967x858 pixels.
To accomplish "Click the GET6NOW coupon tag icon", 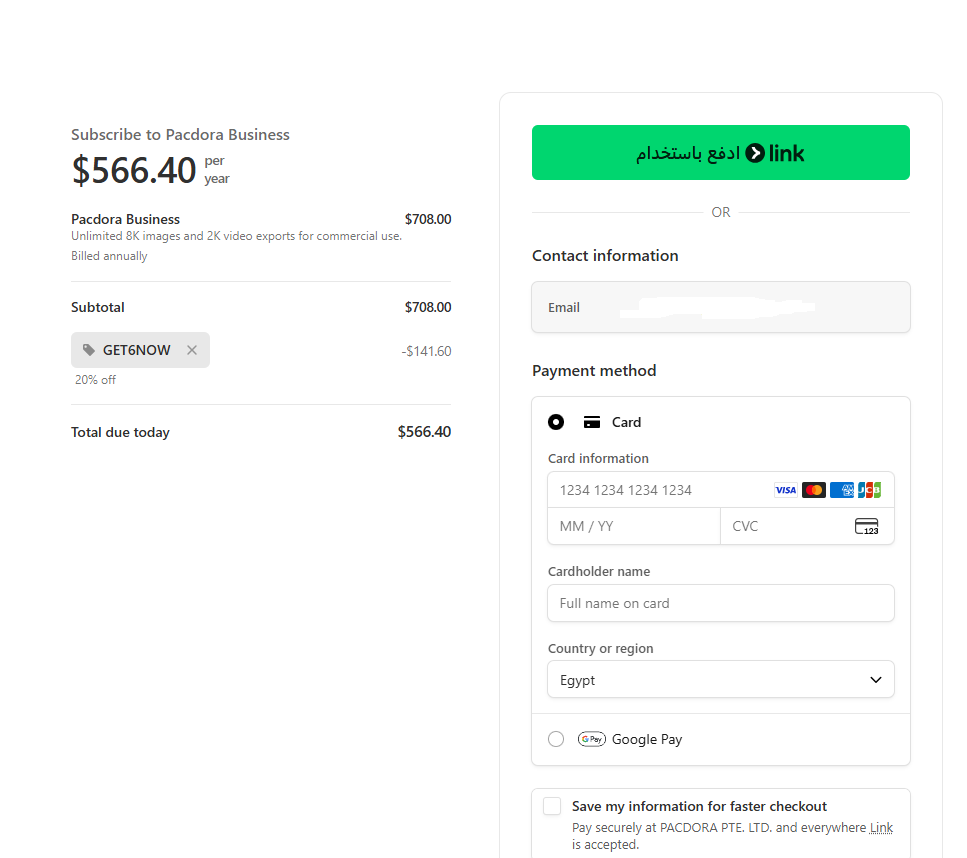I will [89, 350].
